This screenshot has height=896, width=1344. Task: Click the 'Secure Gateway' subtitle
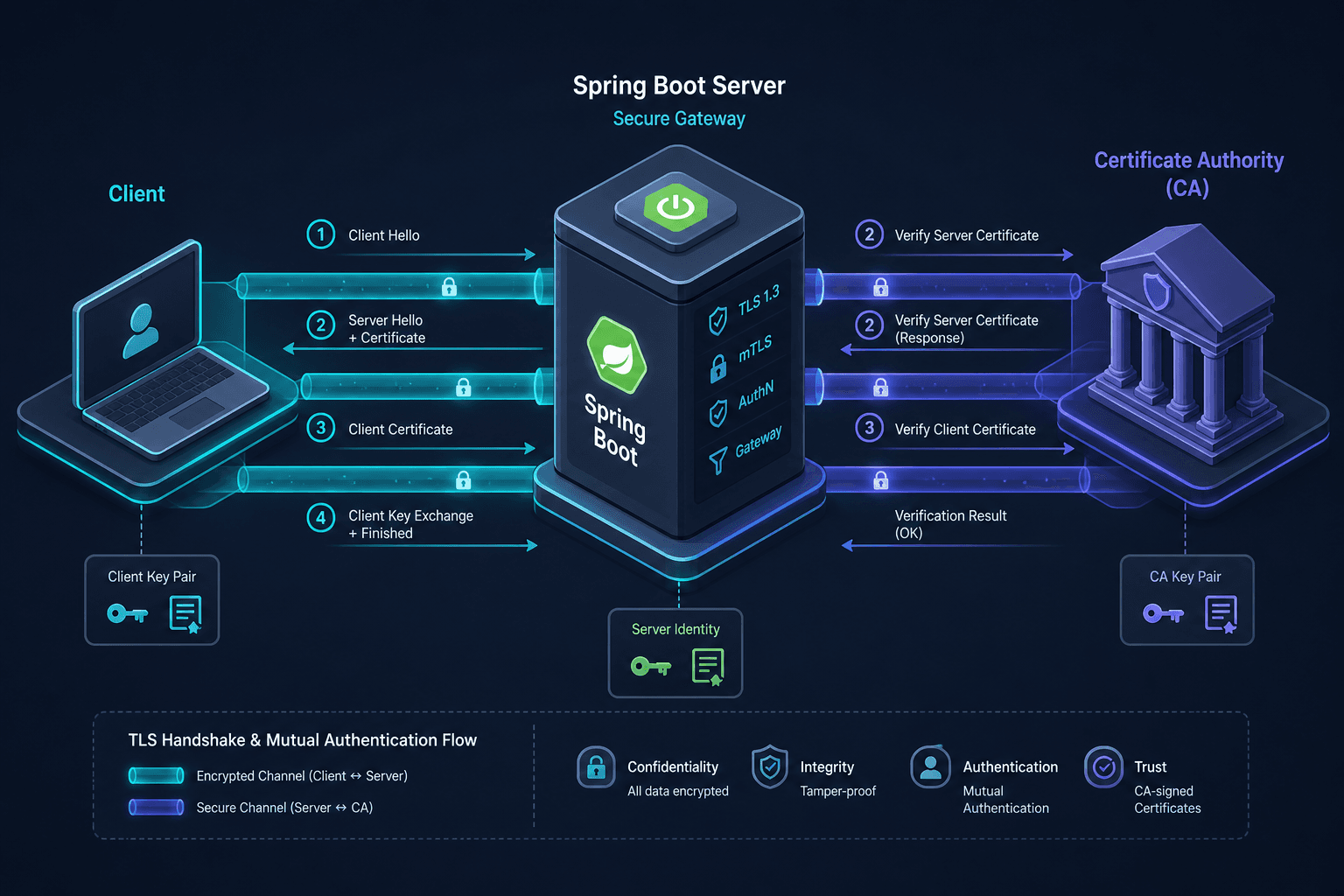679,119
